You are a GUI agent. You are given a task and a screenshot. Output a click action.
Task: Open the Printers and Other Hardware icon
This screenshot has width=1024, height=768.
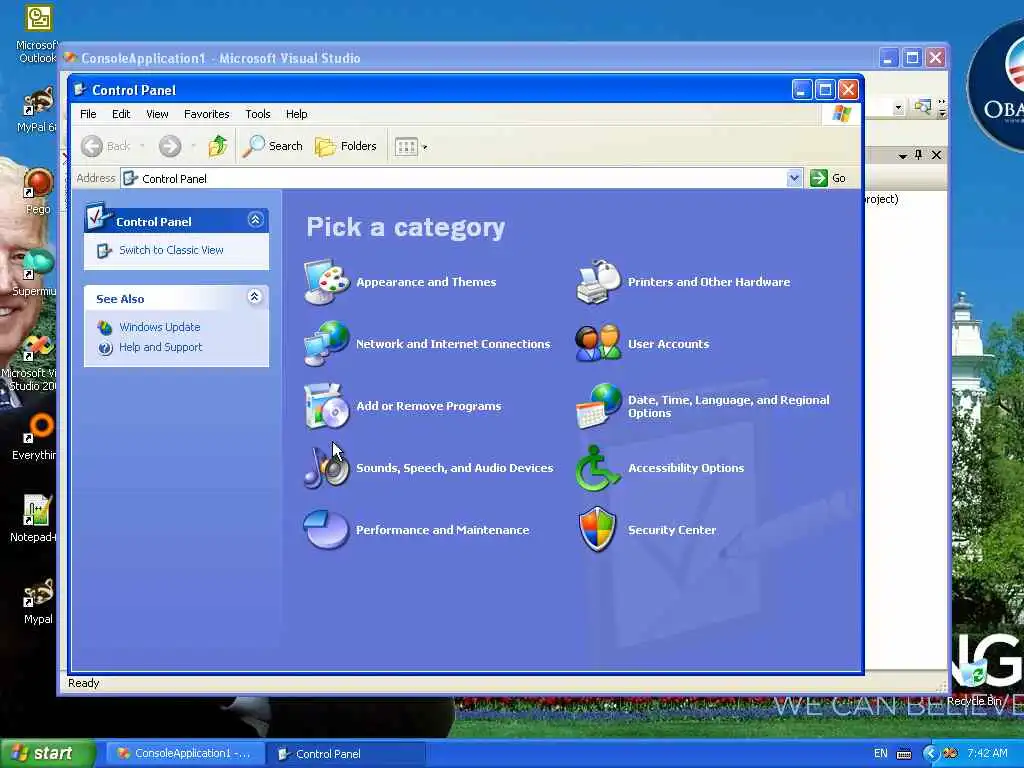(598, 281)
